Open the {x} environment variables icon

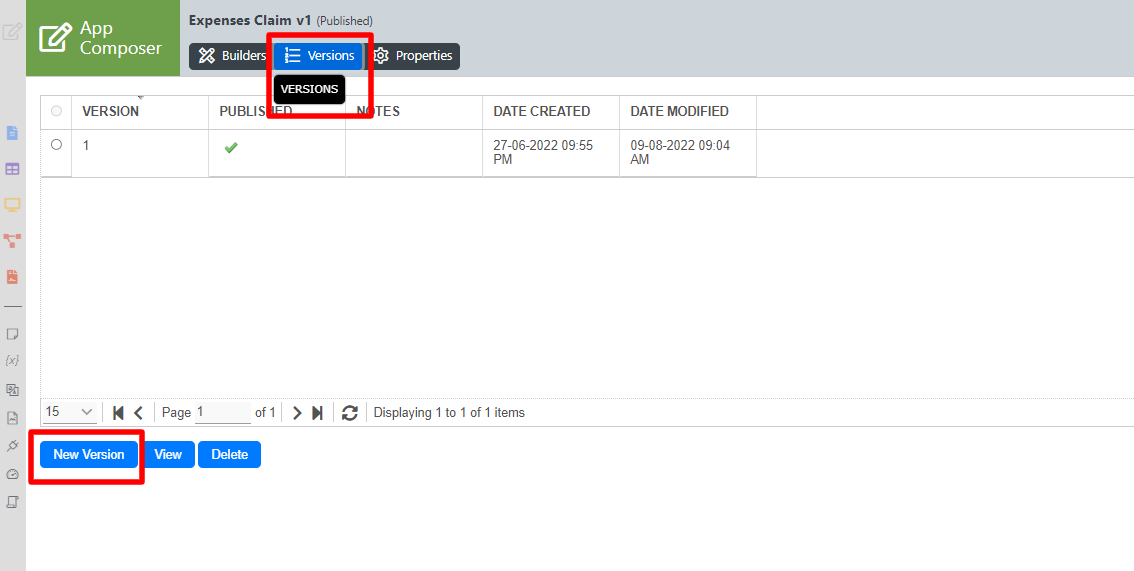click(x=12, y=361)
